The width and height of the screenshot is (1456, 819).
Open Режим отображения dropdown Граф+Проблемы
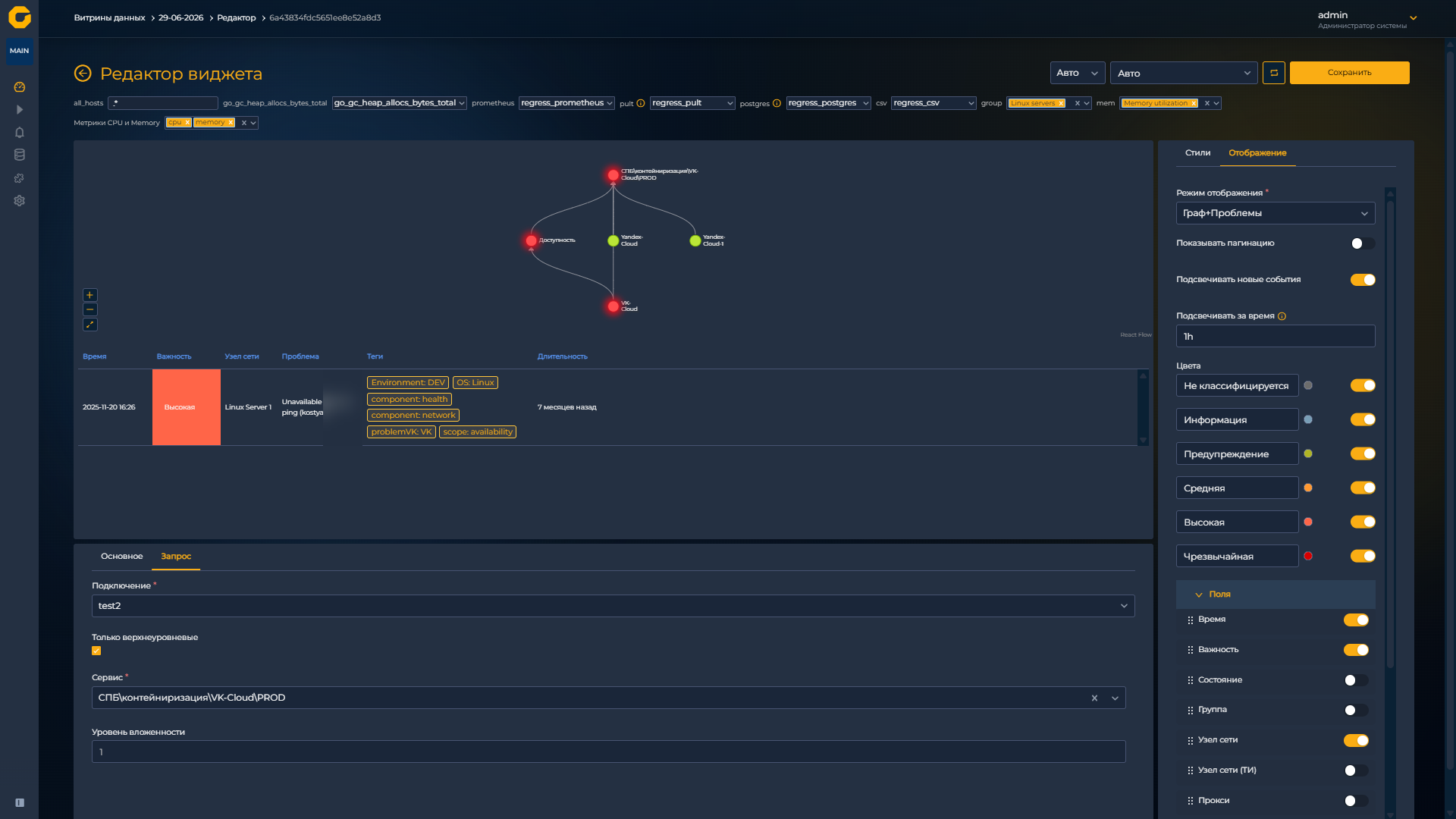click(x=1276, y=213)
